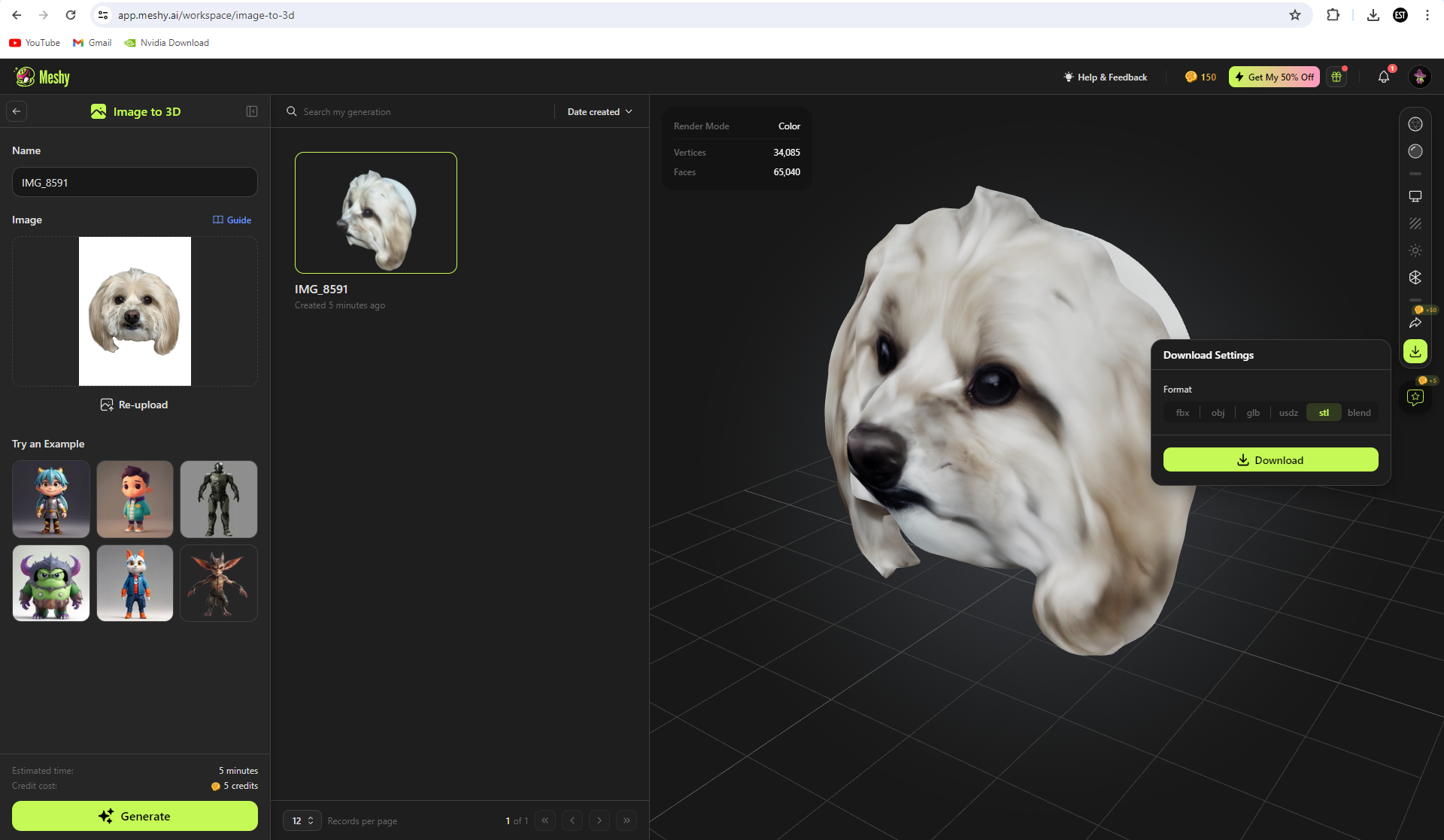
Task: Click the search magnifier icon
Action: 292,111
